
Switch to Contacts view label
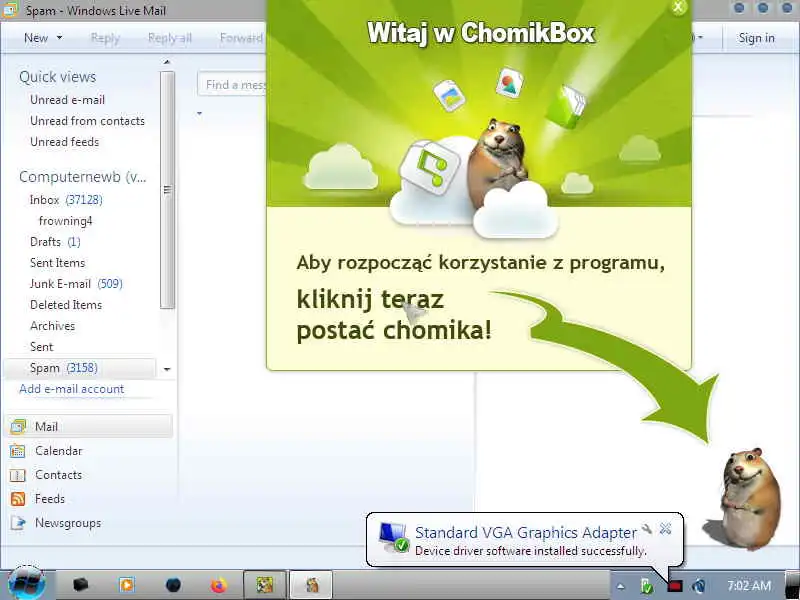click(58, 474)
